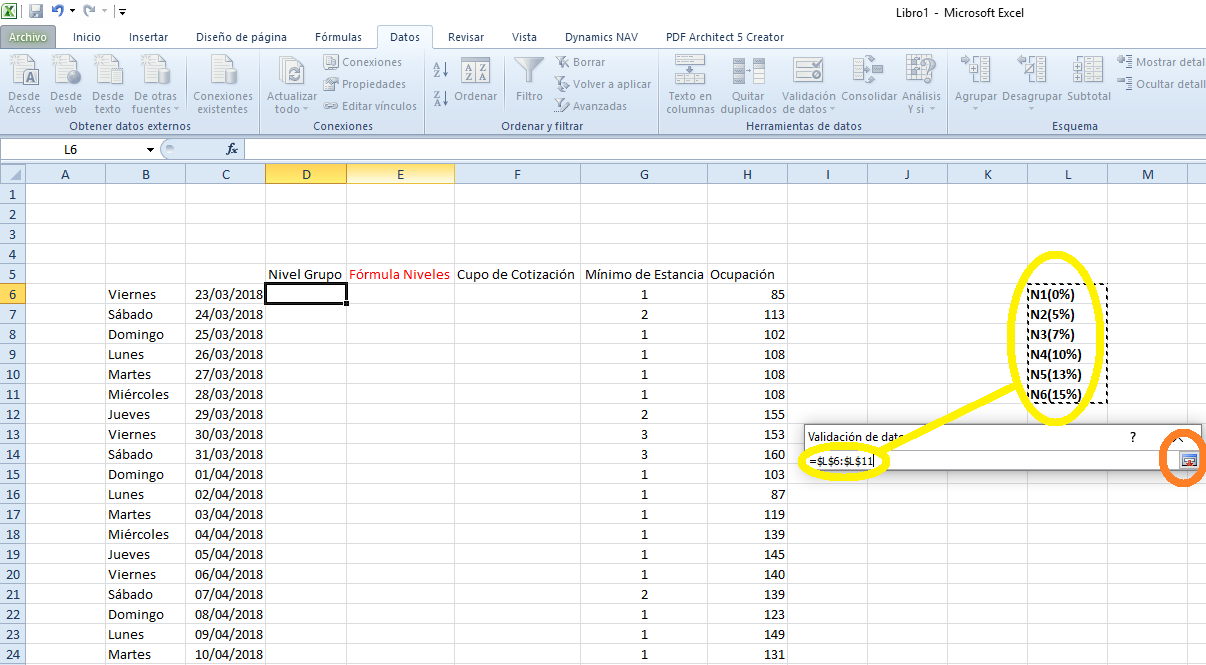Click the expand dialog button in Validación de datos
The height and width of the screenshot is (665, 1206).
click(1188, 461)
